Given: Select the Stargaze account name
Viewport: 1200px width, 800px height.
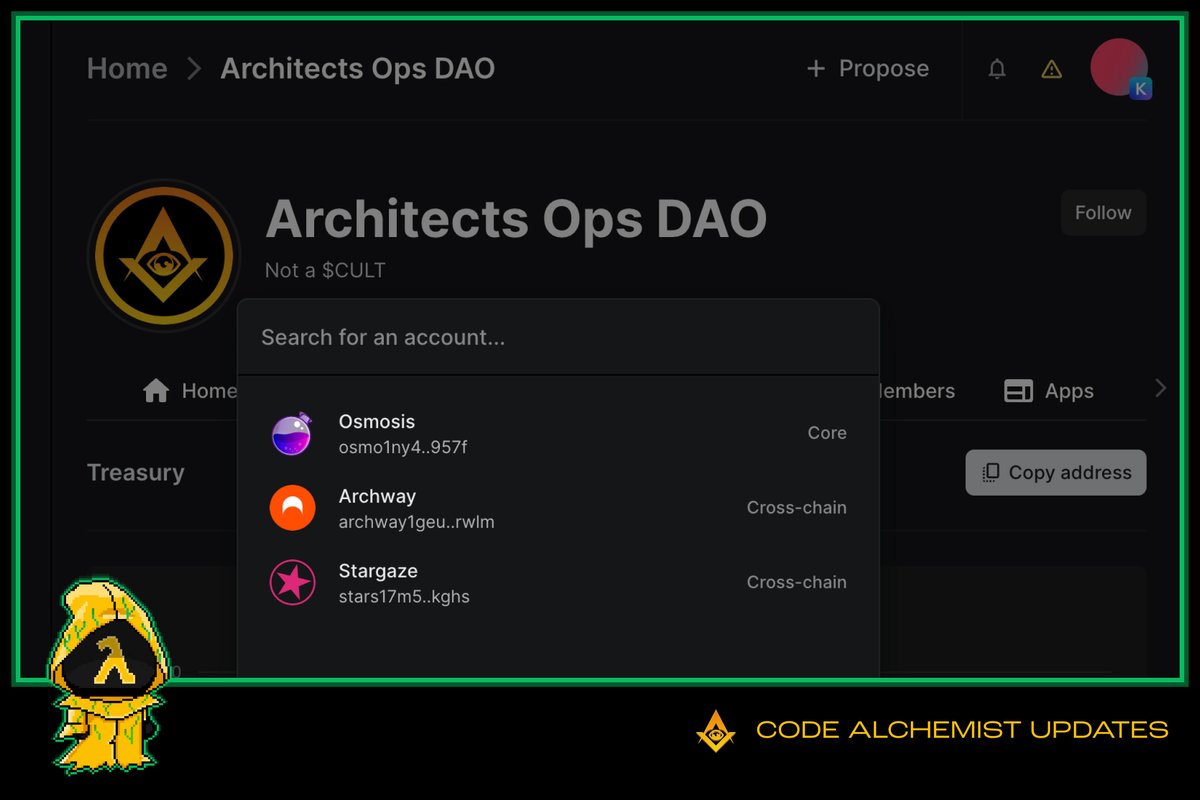Looking at the screenshot, I should point(378,571).
